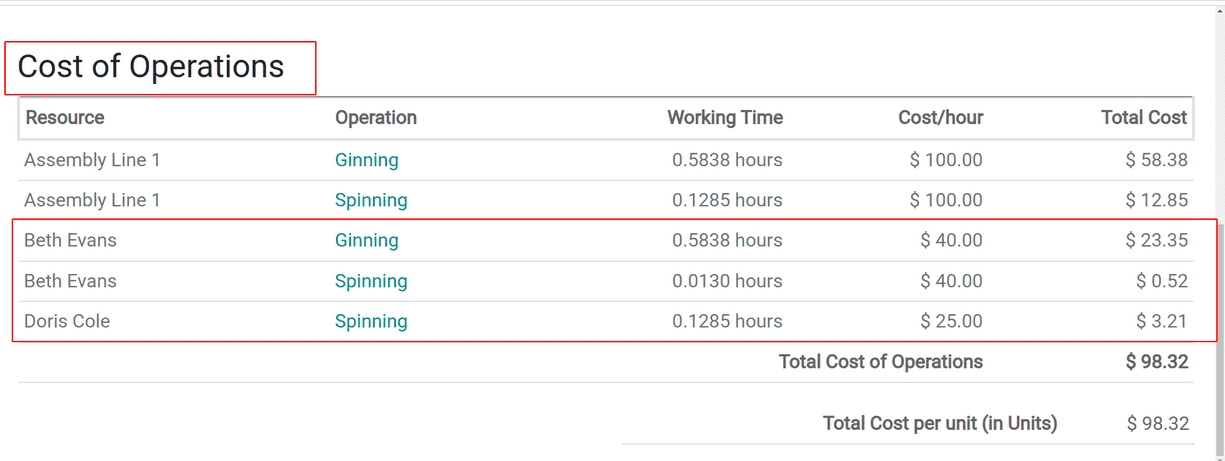Select the Doris Cole resource cell
This screenshot has height=461, width=1225.
67,321
